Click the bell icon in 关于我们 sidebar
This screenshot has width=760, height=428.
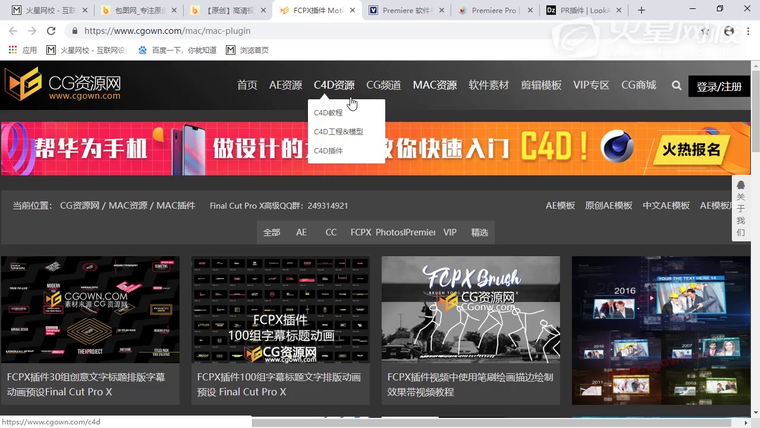coord(740,185)
